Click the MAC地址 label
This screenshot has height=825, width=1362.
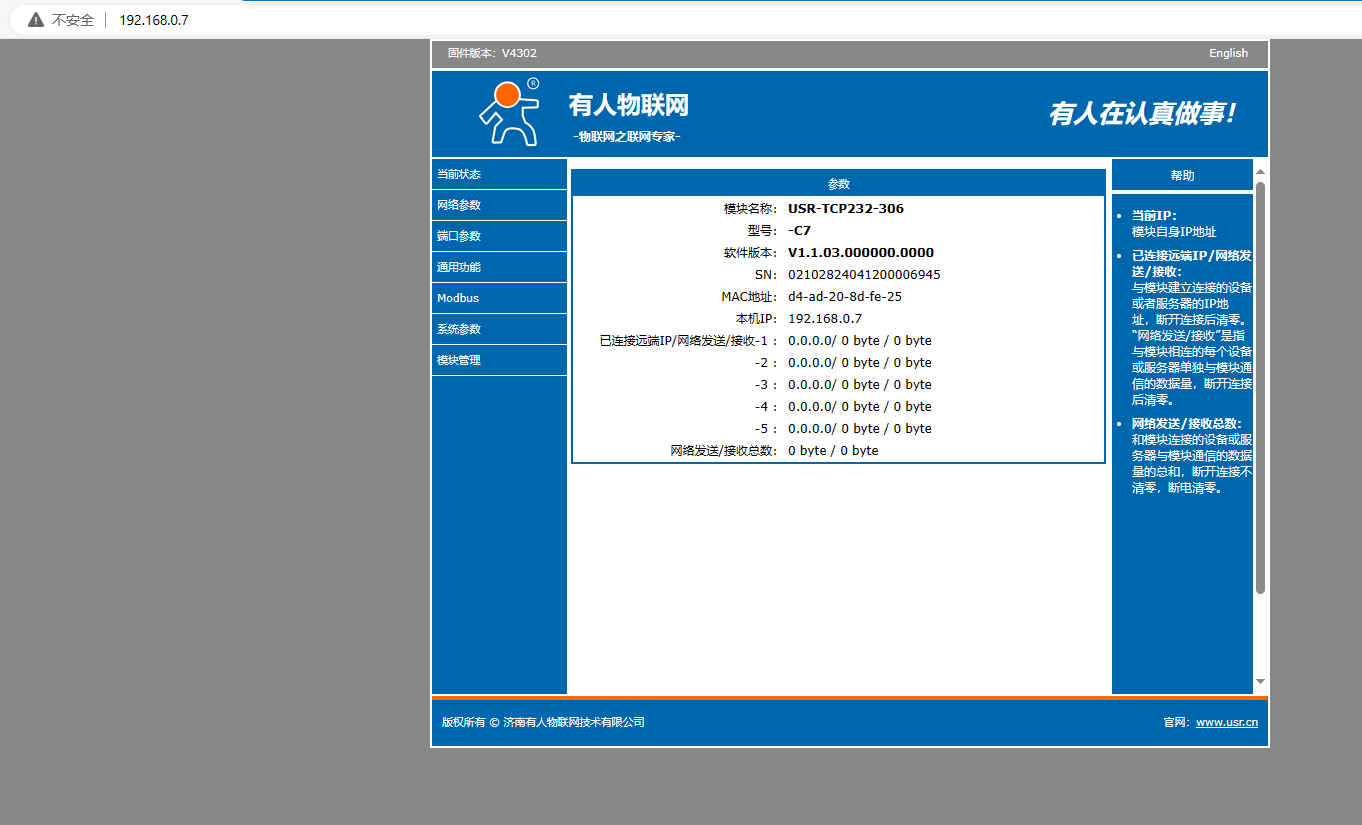pyautogui.click(x=749, y=297)
